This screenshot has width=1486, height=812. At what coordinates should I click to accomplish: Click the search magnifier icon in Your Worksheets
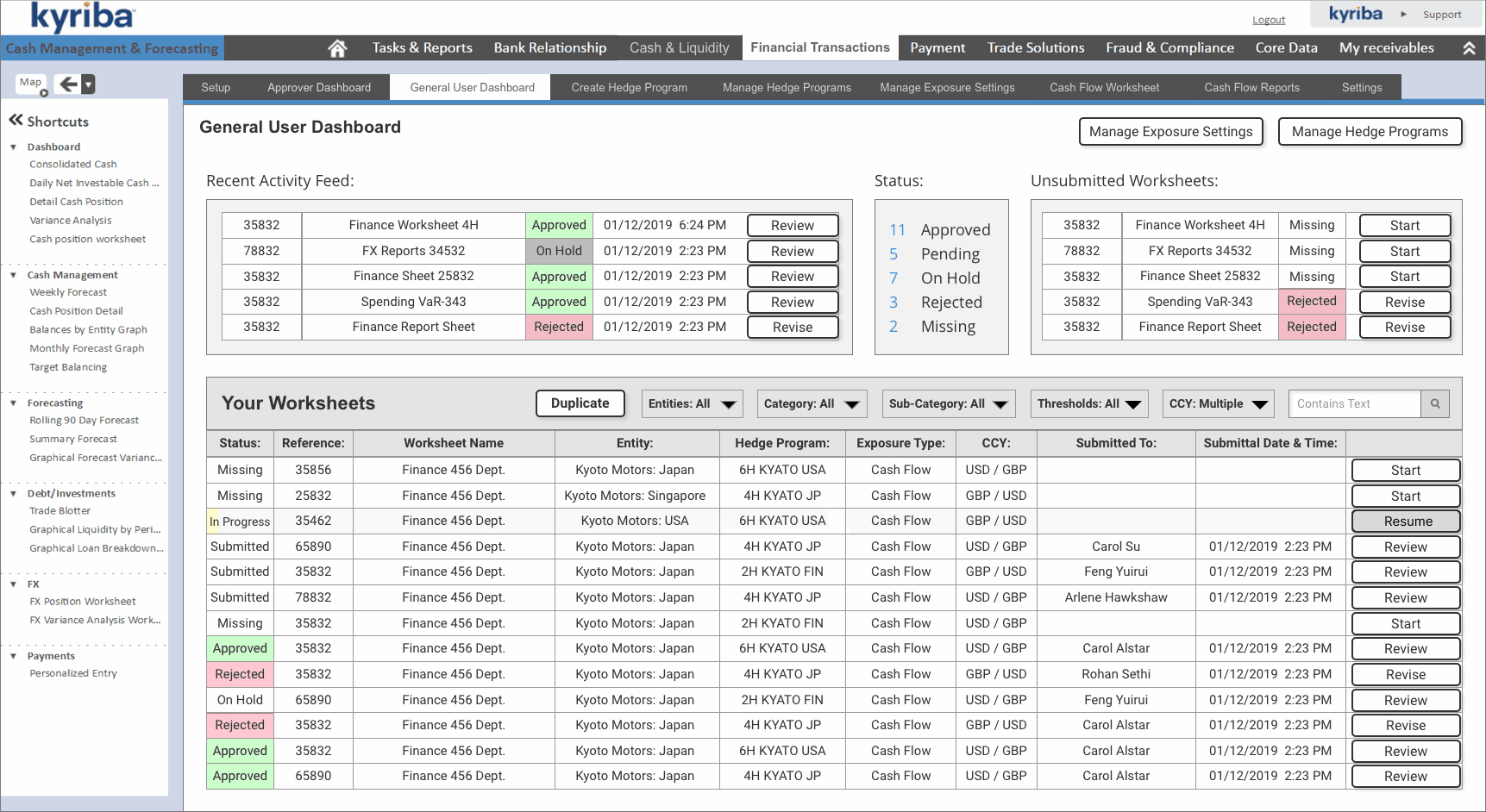tap(1435, 403)
